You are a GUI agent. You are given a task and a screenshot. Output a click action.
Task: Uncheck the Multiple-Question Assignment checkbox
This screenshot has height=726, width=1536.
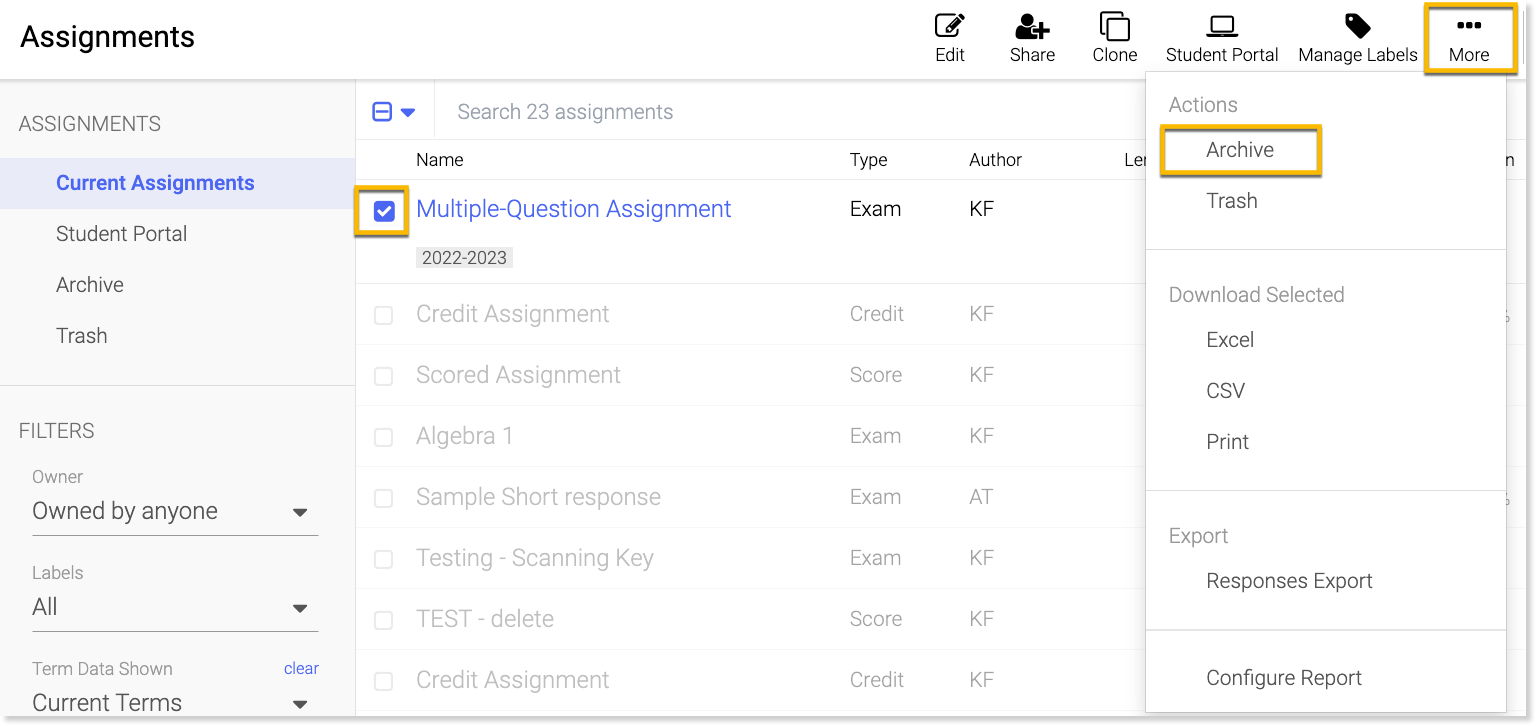[x=381, y=210]
